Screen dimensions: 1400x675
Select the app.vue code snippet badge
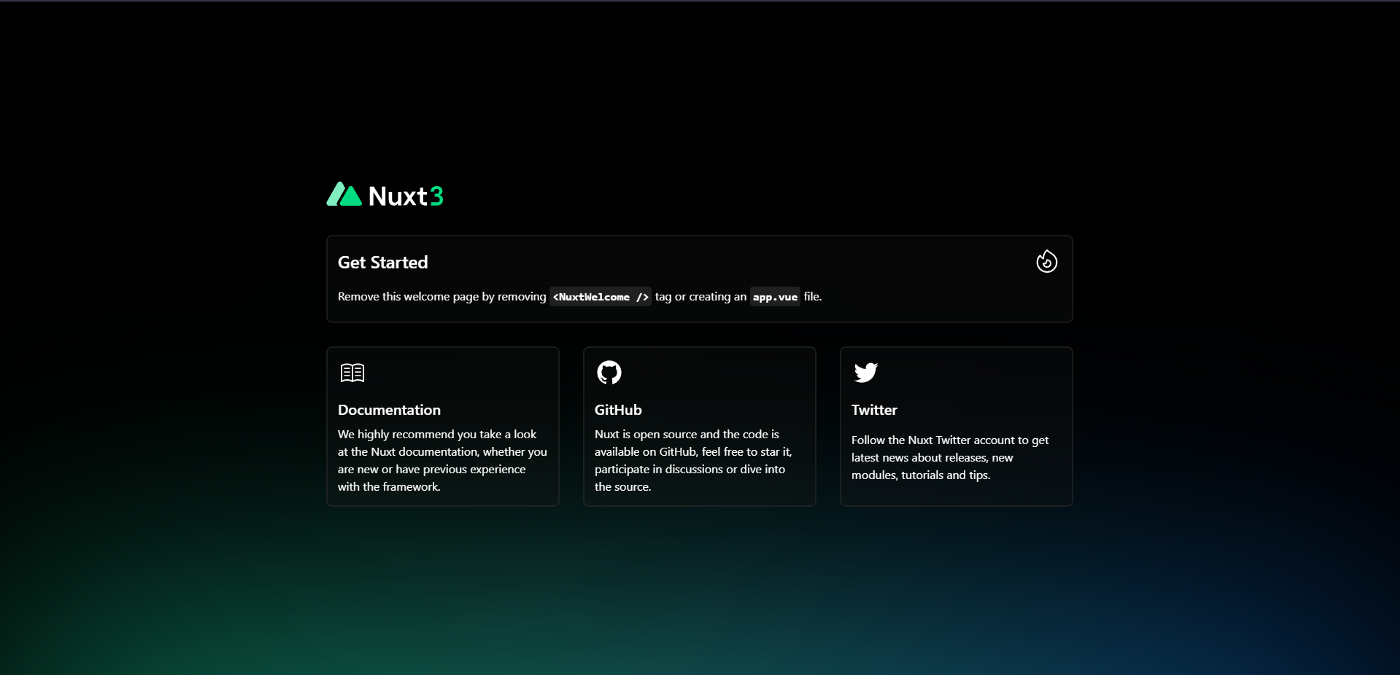[775, 296]
